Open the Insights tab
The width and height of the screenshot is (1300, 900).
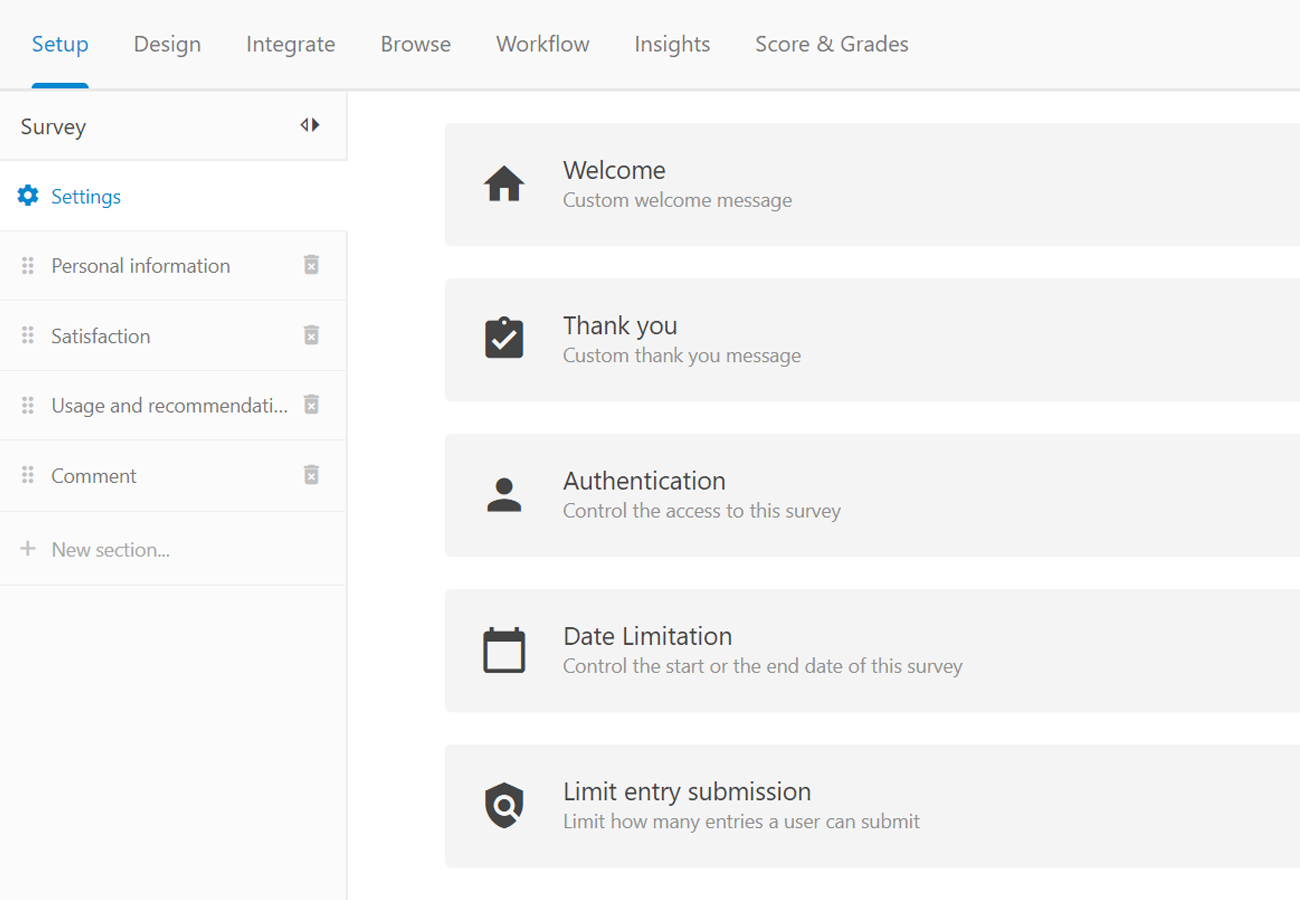coord(672,44)
